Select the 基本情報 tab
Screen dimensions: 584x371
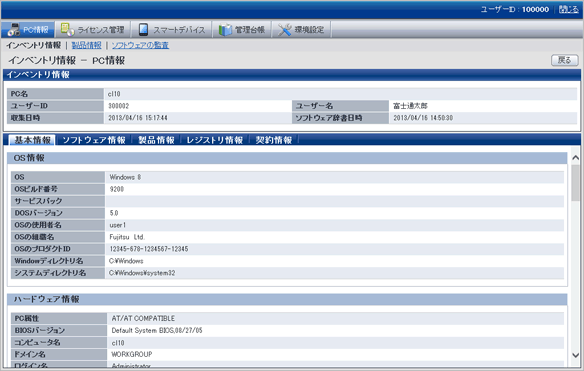point(32,140)
